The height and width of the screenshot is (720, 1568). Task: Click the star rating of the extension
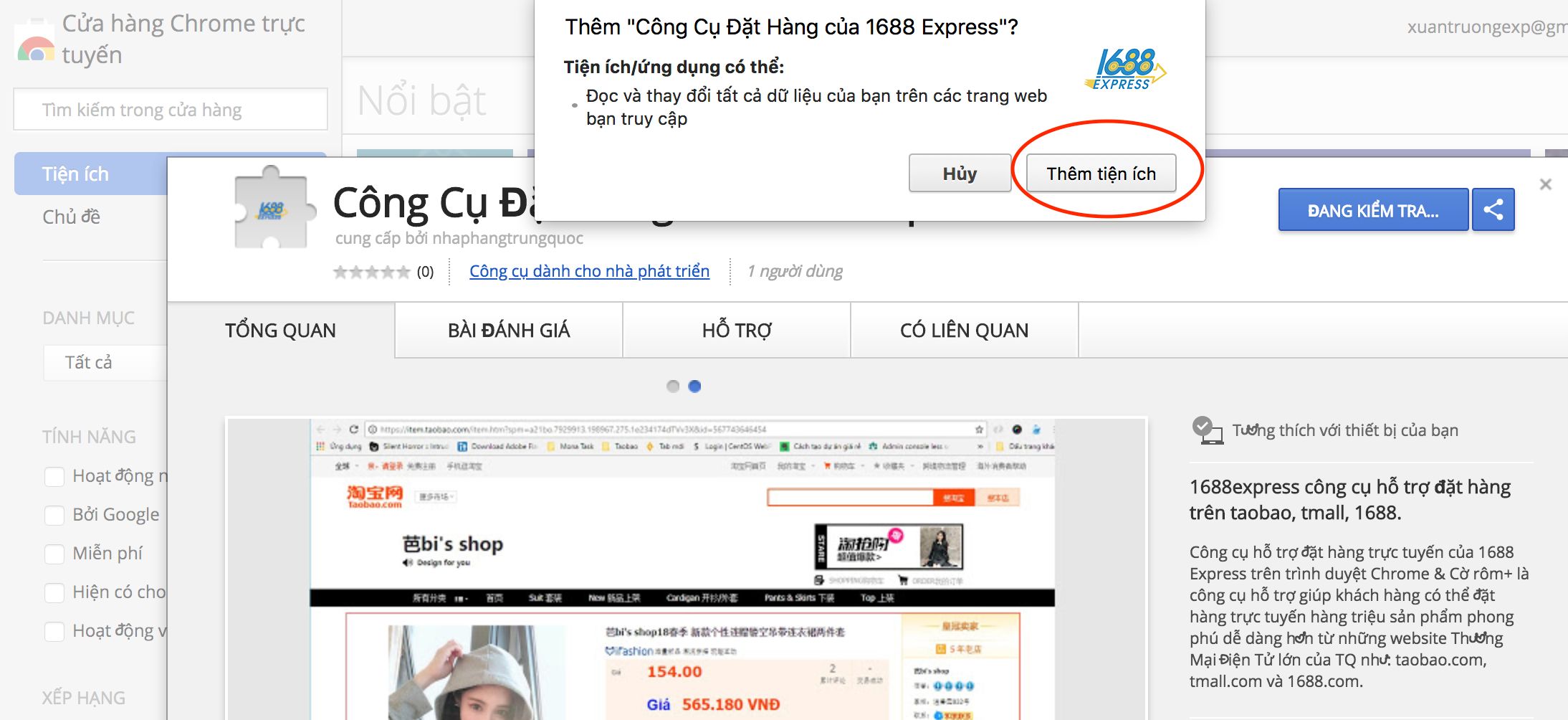click(x=371, y=272)
